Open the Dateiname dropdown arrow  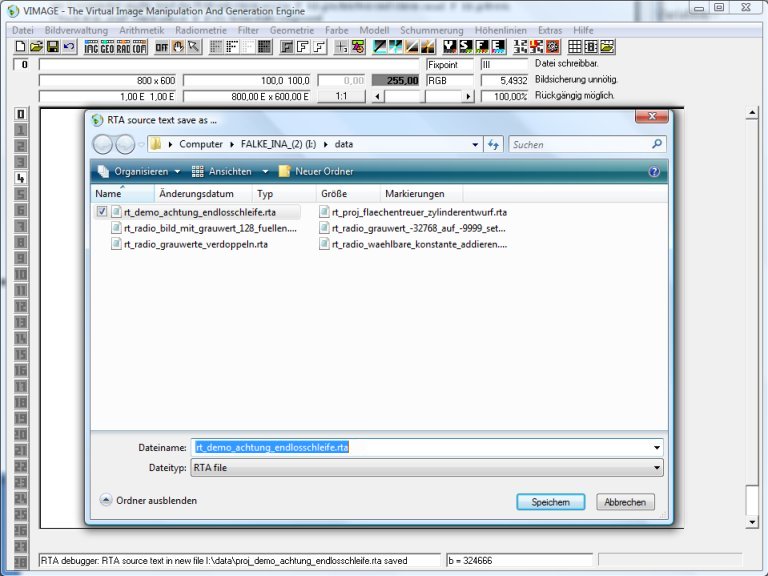pyautogui.click(x=656, y=447)
